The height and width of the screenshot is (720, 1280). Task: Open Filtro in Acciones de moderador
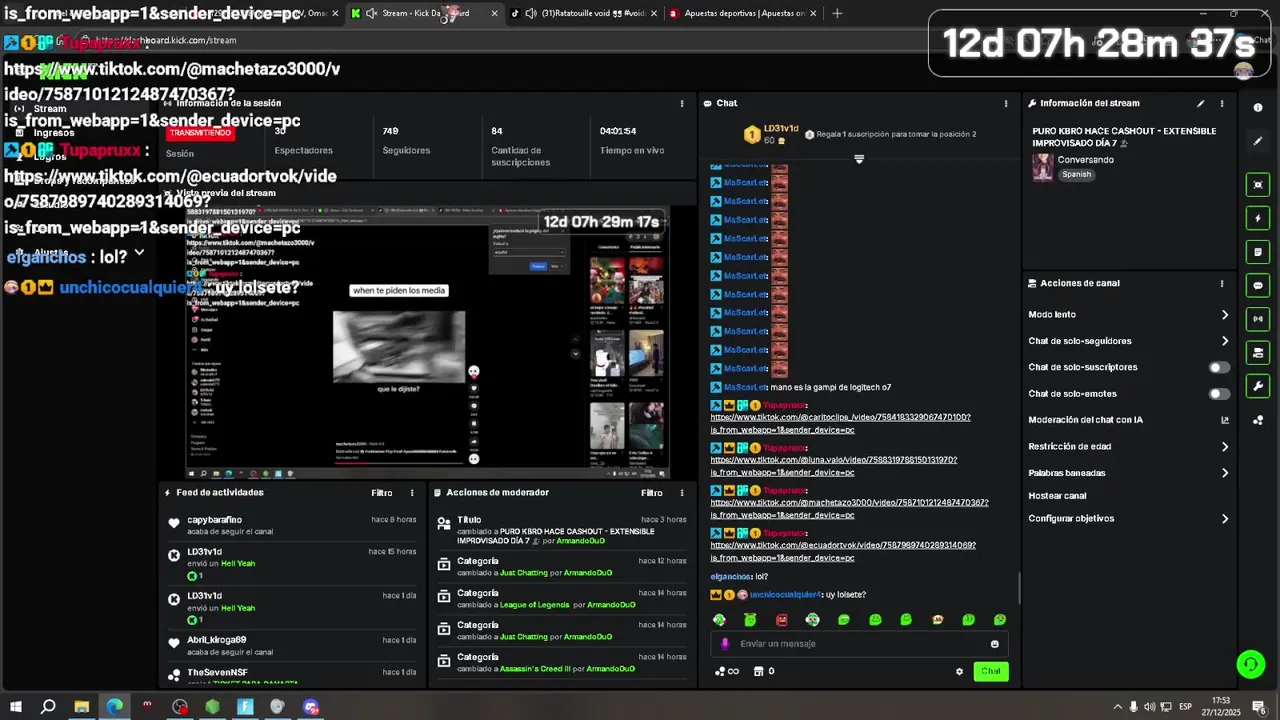pos(652,493)
